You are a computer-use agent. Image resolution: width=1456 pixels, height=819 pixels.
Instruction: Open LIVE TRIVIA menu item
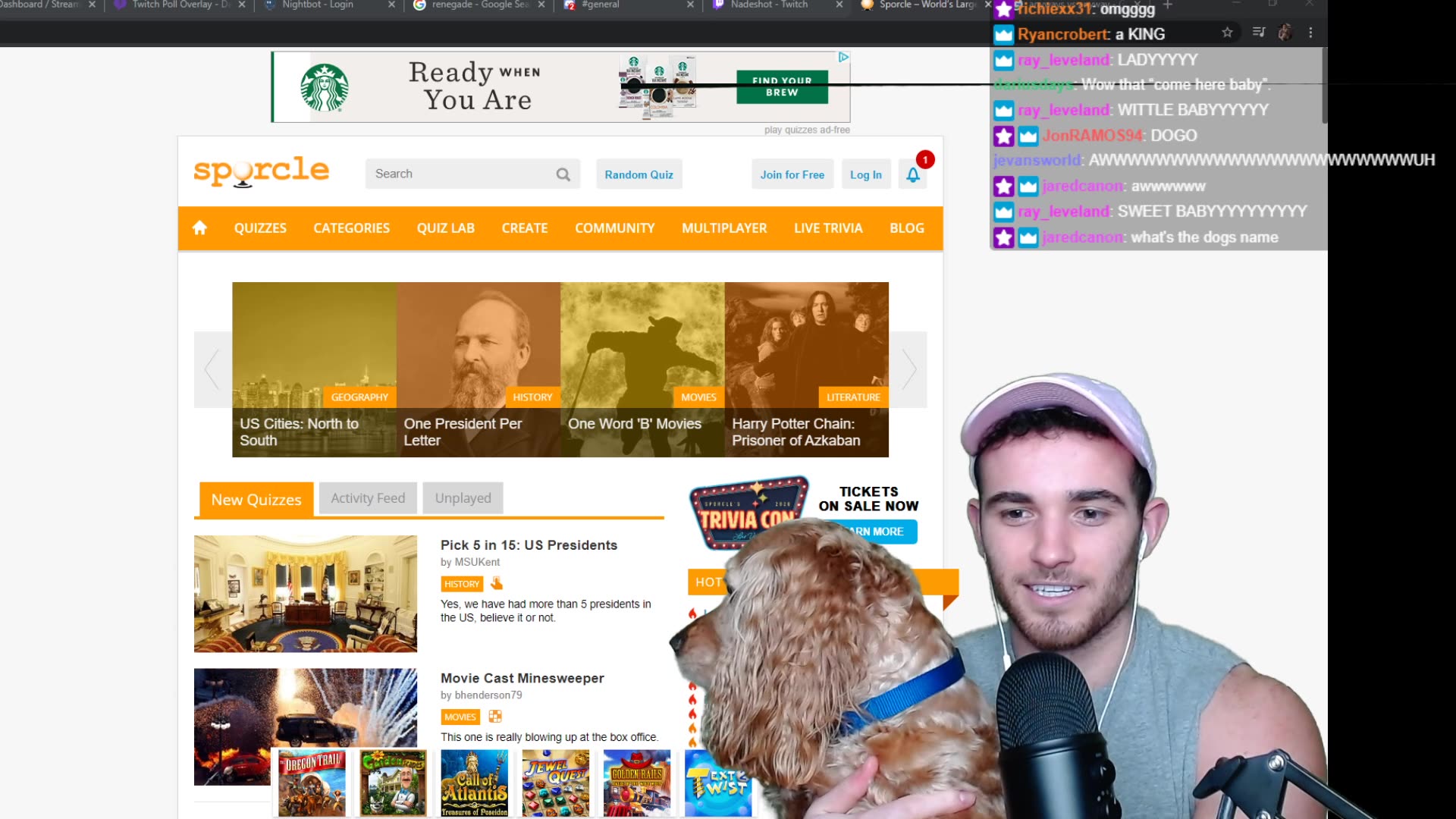[x=828, y=228]
